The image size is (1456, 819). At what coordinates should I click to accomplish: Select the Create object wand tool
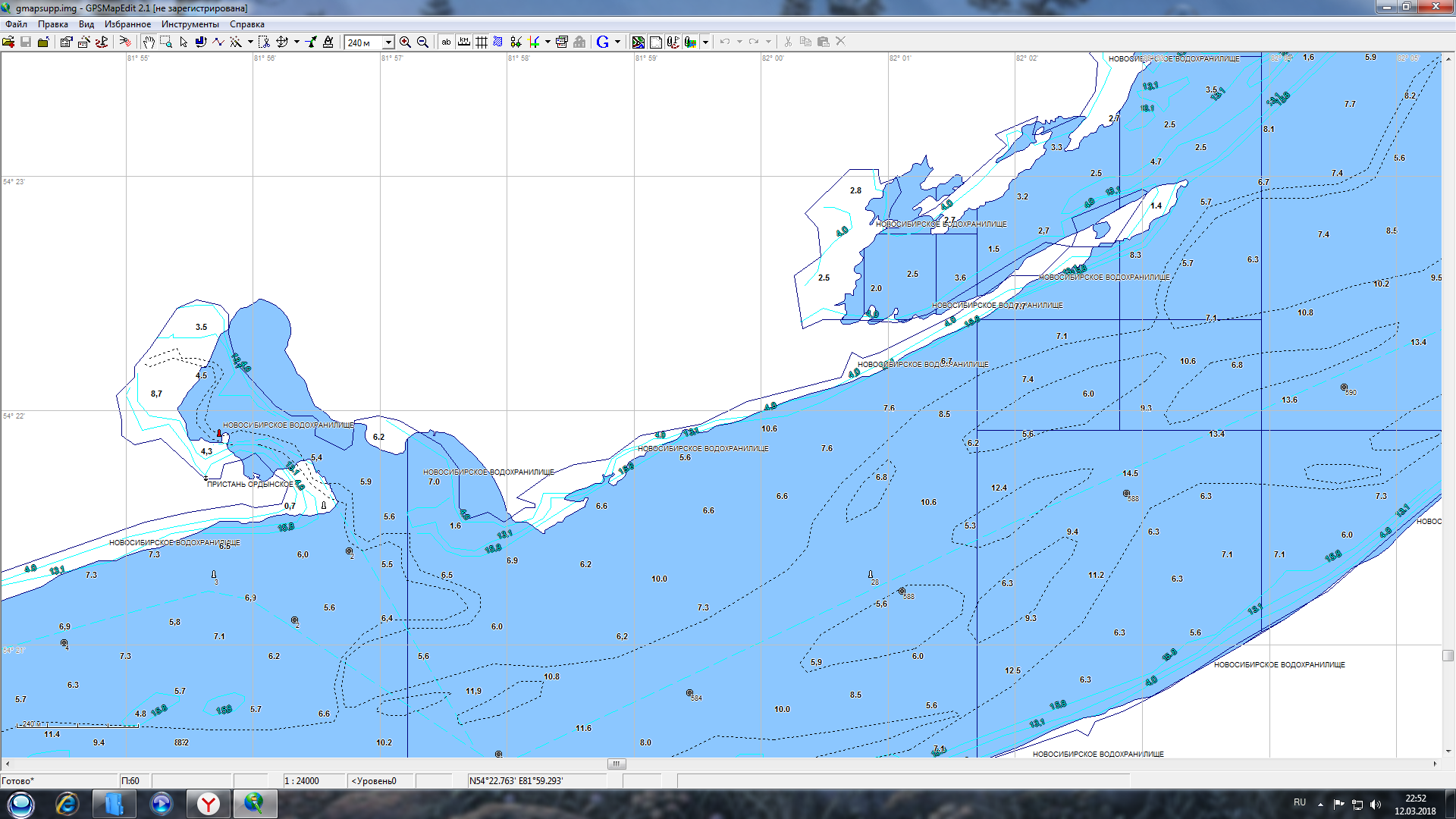[x=236, y=42]
